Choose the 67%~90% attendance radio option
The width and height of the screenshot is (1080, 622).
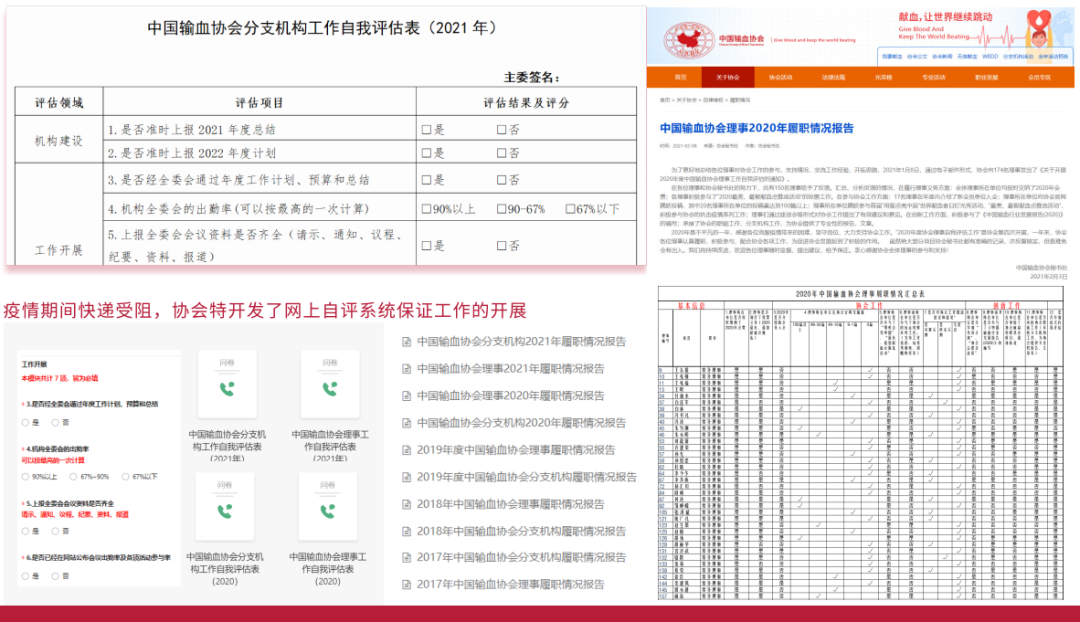click(75, 477)
